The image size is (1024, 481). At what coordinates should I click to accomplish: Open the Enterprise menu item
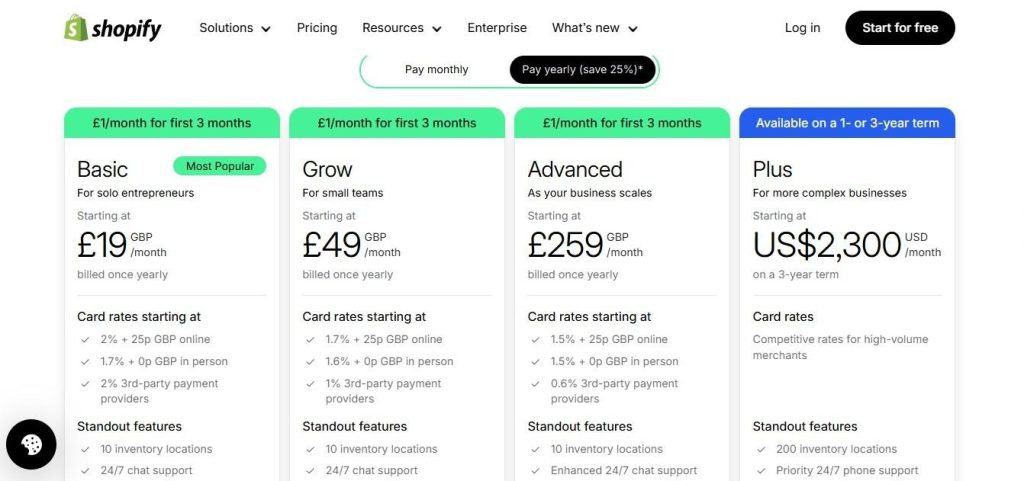click(x=497, y=28)
